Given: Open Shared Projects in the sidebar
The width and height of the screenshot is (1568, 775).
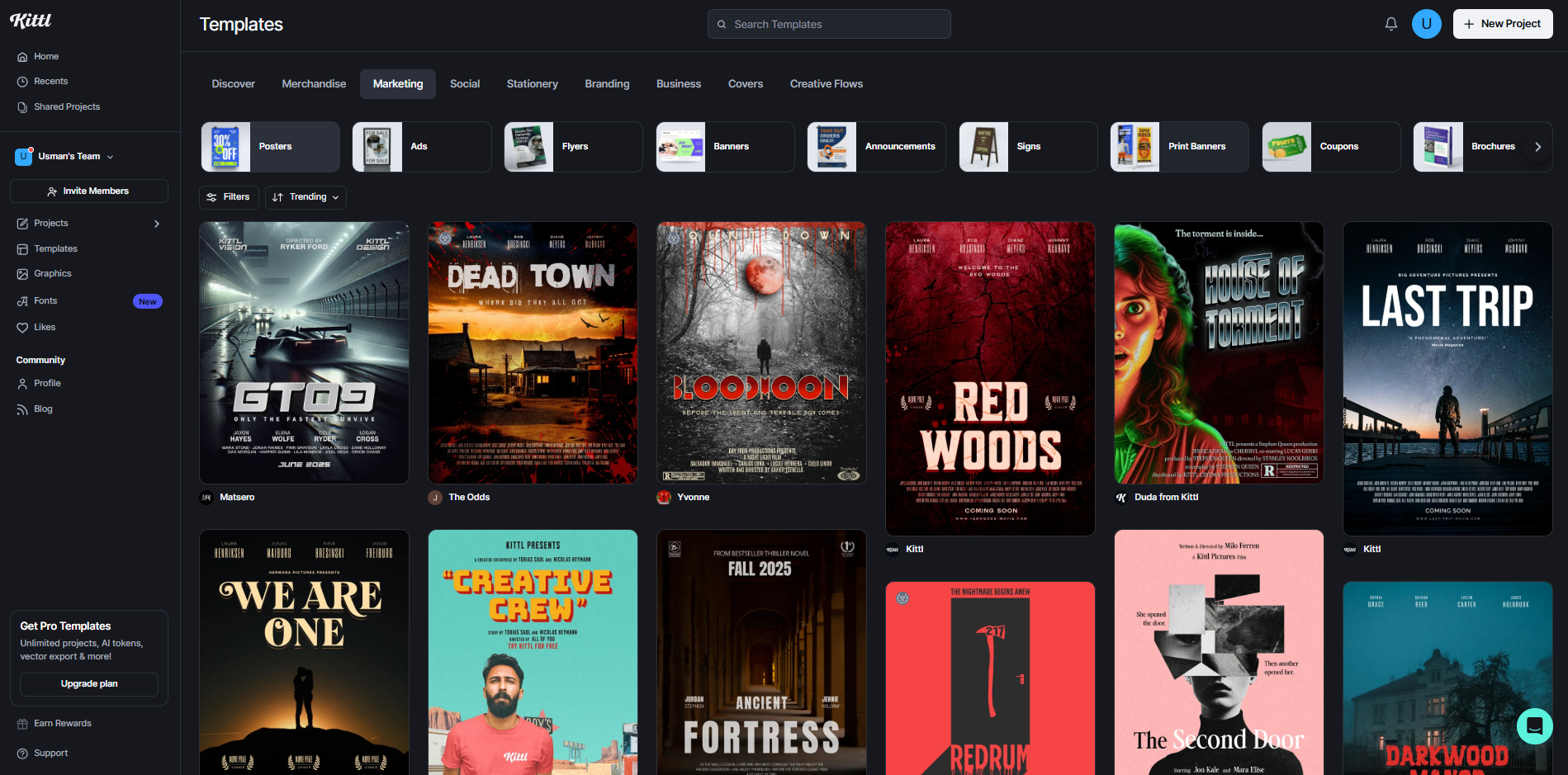Looking at the screenshot, I should pyautogui.click(x=66, y=106).
